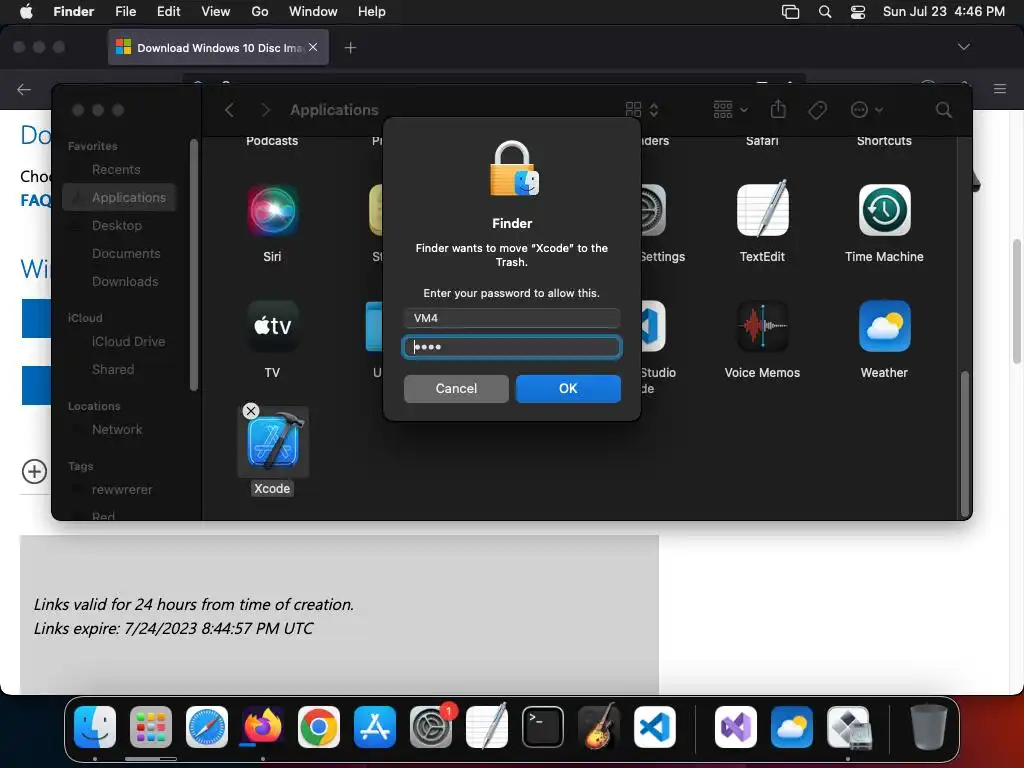Select iCloud Drive in the sidebar

click(x=128, y=342)
